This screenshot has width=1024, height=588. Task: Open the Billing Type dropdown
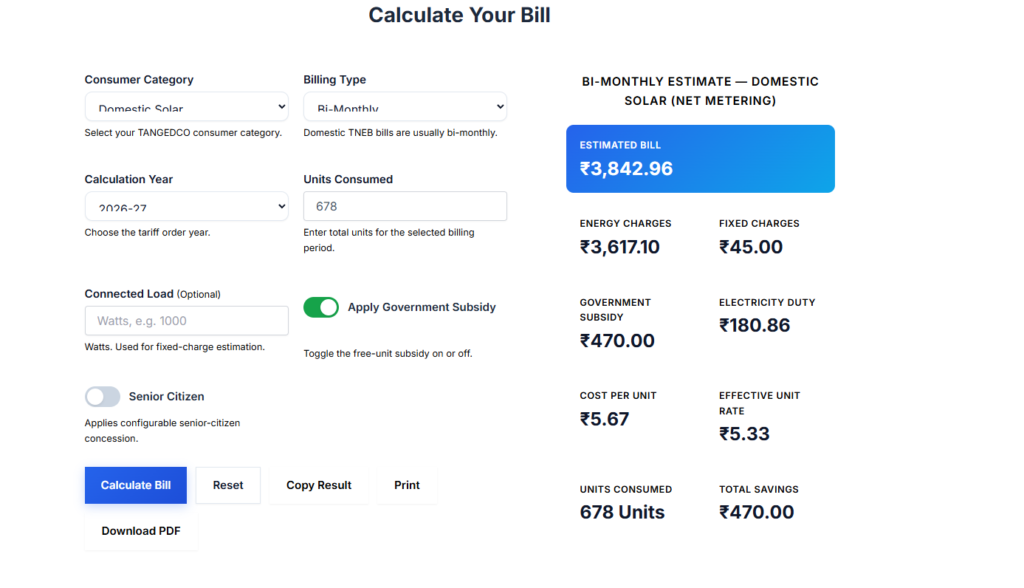tap(405, 106)
